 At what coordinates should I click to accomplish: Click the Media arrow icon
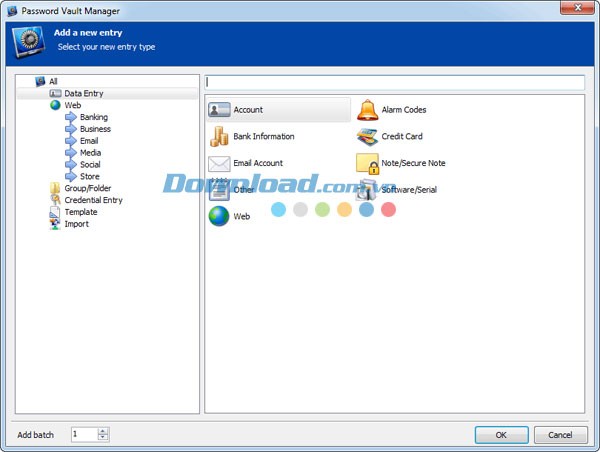[x=71, y=153]
